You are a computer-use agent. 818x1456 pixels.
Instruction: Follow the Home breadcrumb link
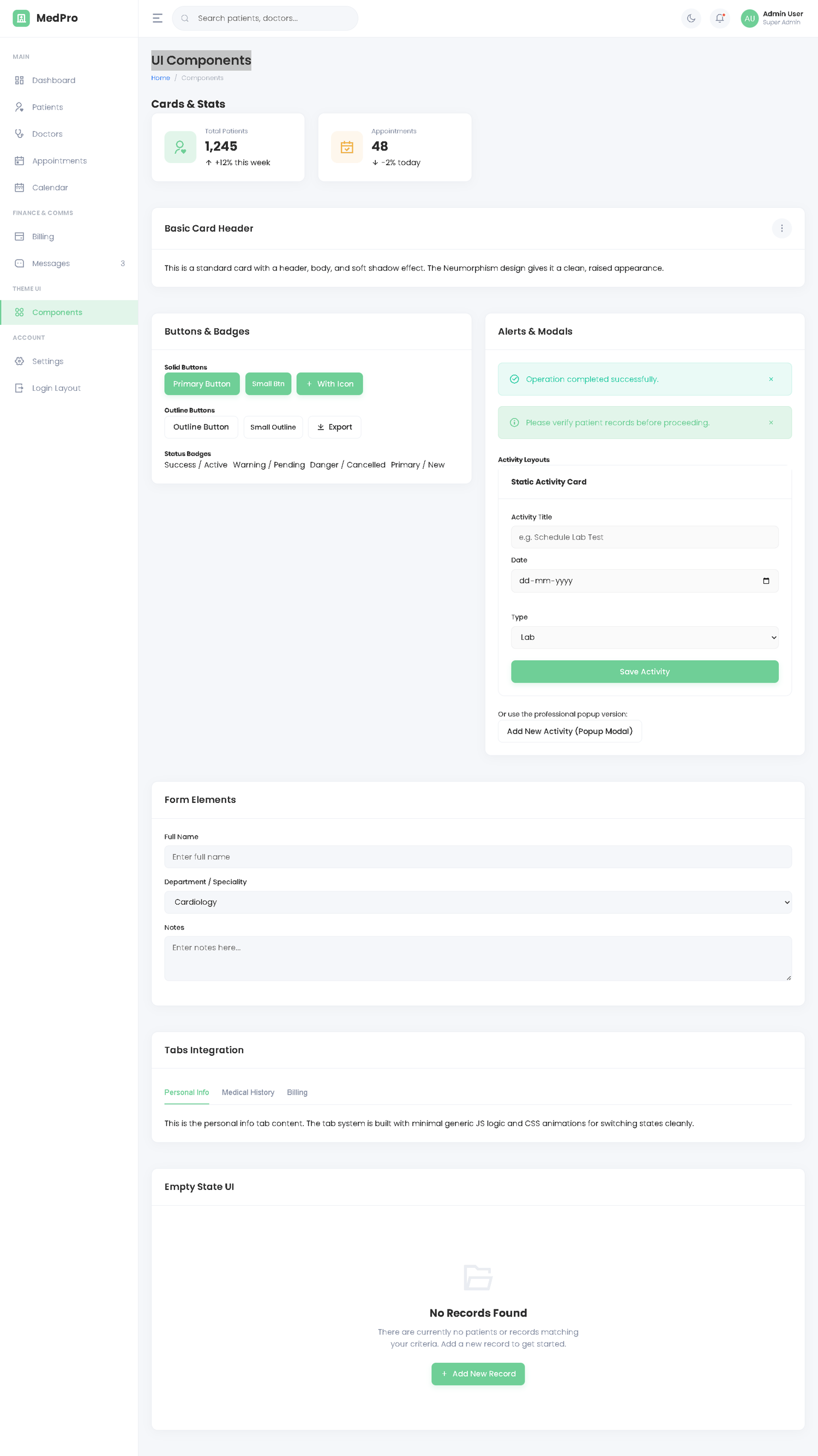tap(160, 78)
